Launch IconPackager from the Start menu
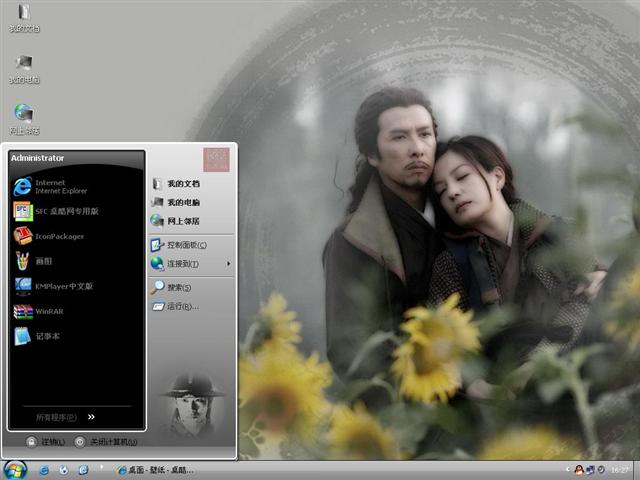Screen dimensions: 640x480 click(x=58, y=236)
